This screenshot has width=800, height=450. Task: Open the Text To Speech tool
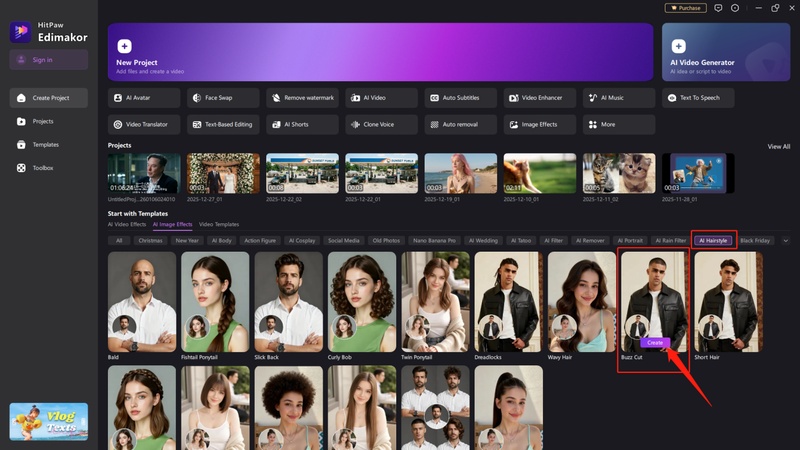coord(698,98)
